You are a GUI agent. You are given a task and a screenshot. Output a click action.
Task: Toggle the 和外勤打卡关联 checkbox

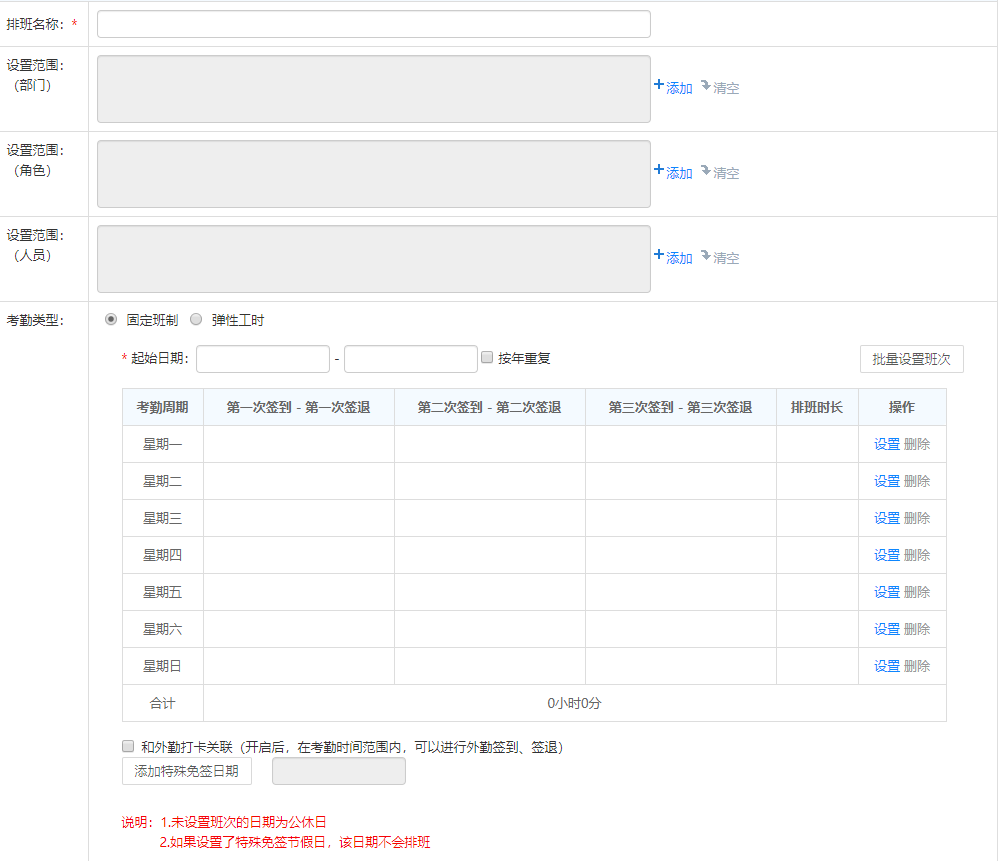click(128, 746)
